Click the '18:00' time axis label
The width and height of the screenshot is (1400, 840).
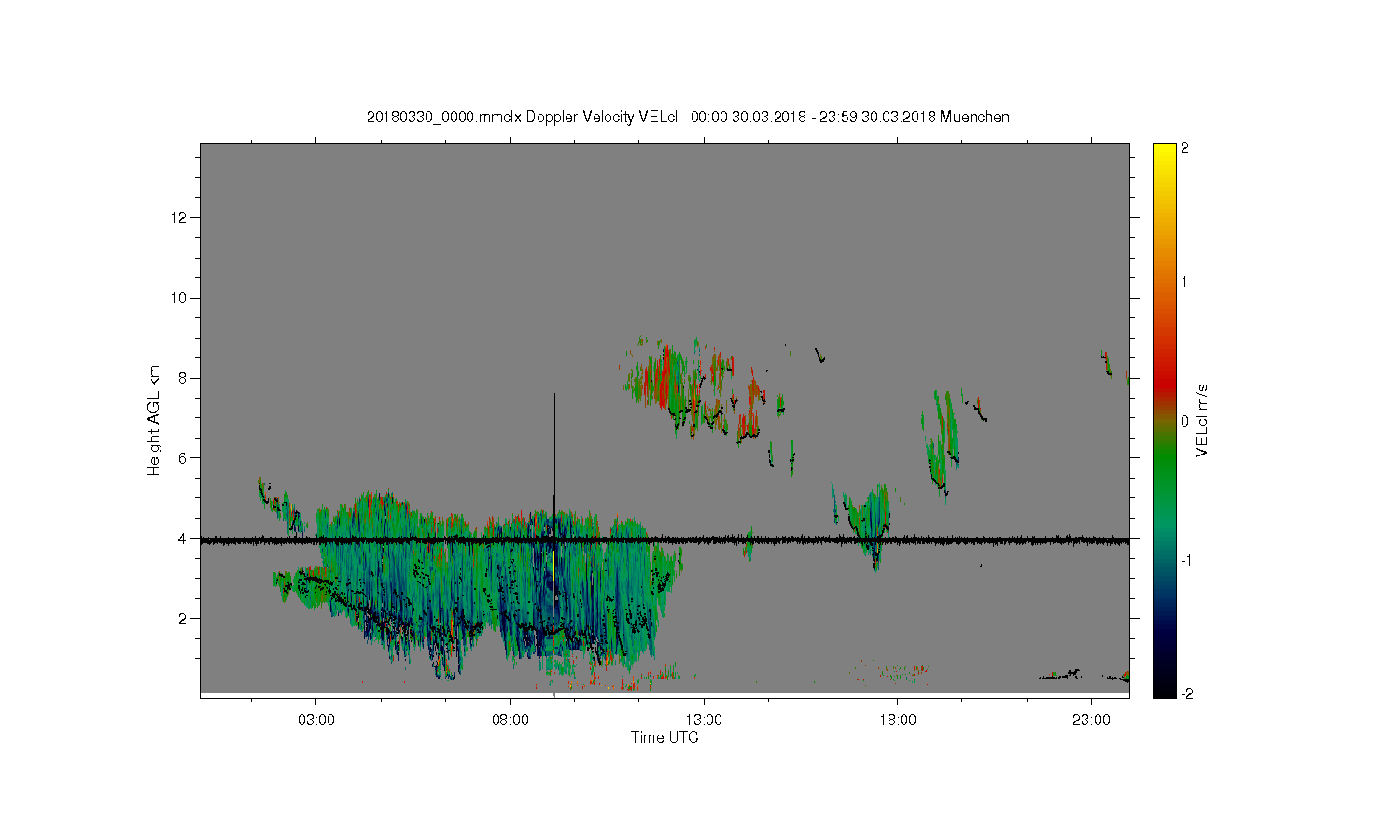tap(898, 721)
